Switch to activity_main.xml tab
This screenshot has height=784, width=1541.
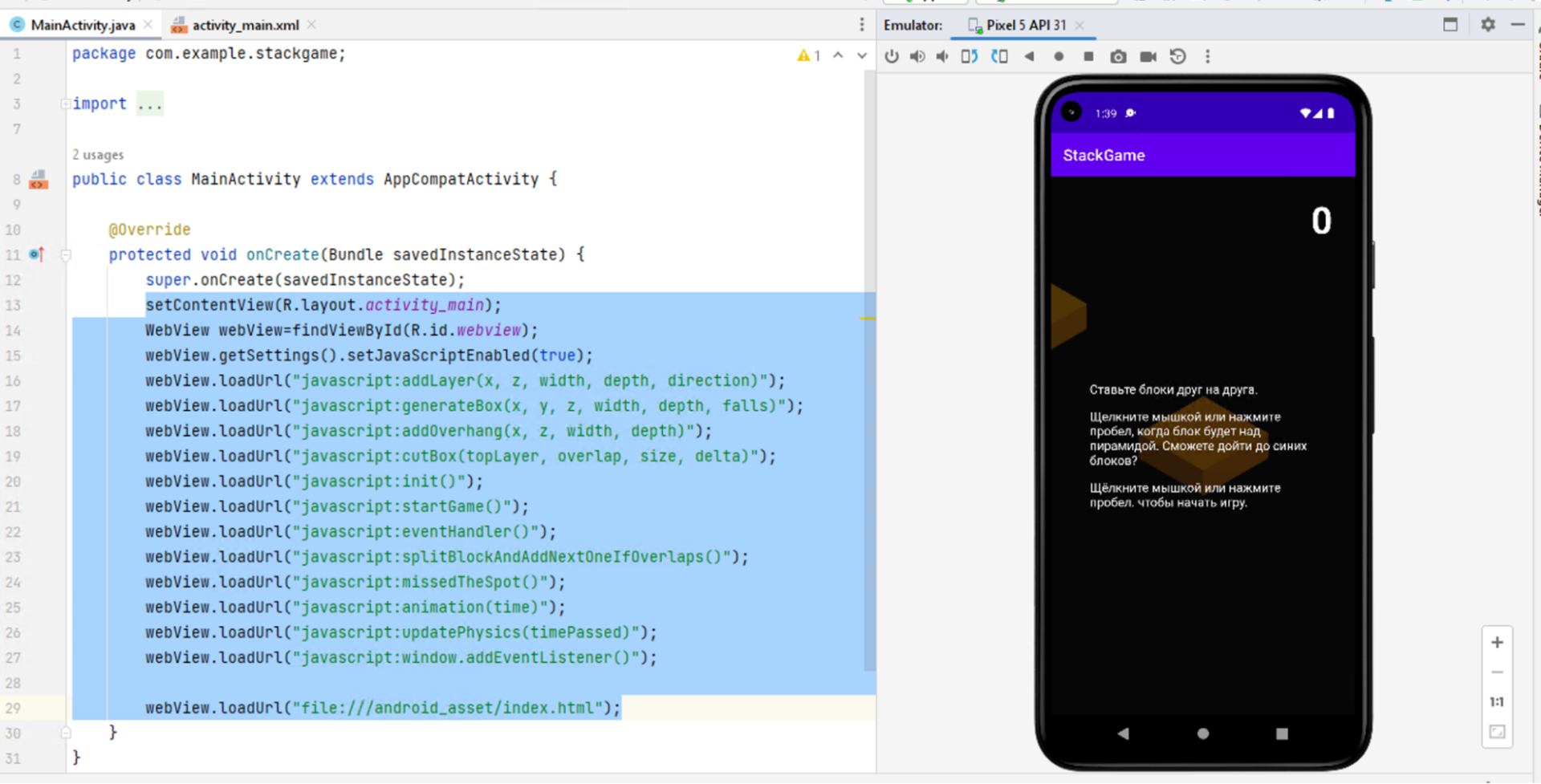tap(245, 25)
